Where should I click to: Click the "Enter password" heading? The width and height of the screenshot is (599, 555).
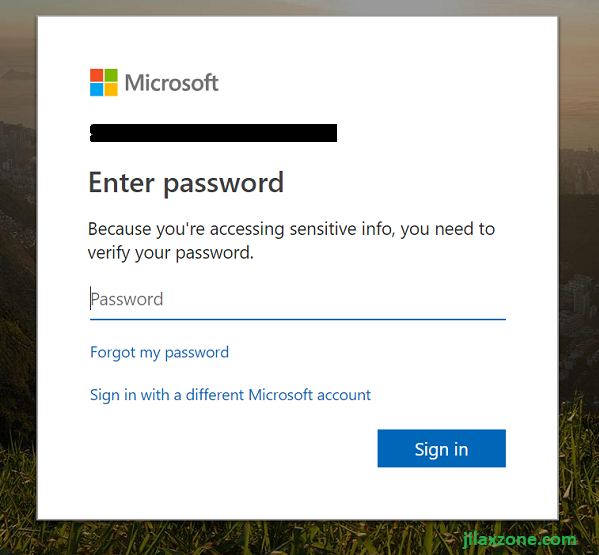click(x=186, y=184)
